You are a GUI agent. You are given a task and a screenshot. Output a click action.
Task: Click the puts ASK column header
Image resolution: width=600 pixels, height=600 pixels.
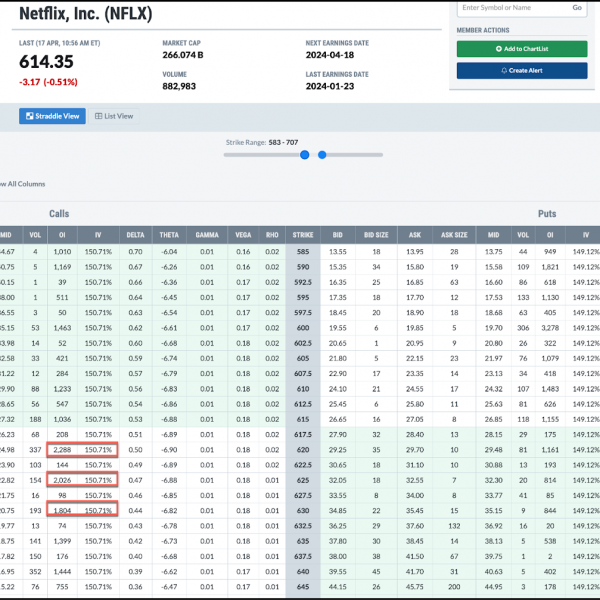coord(415,235)
